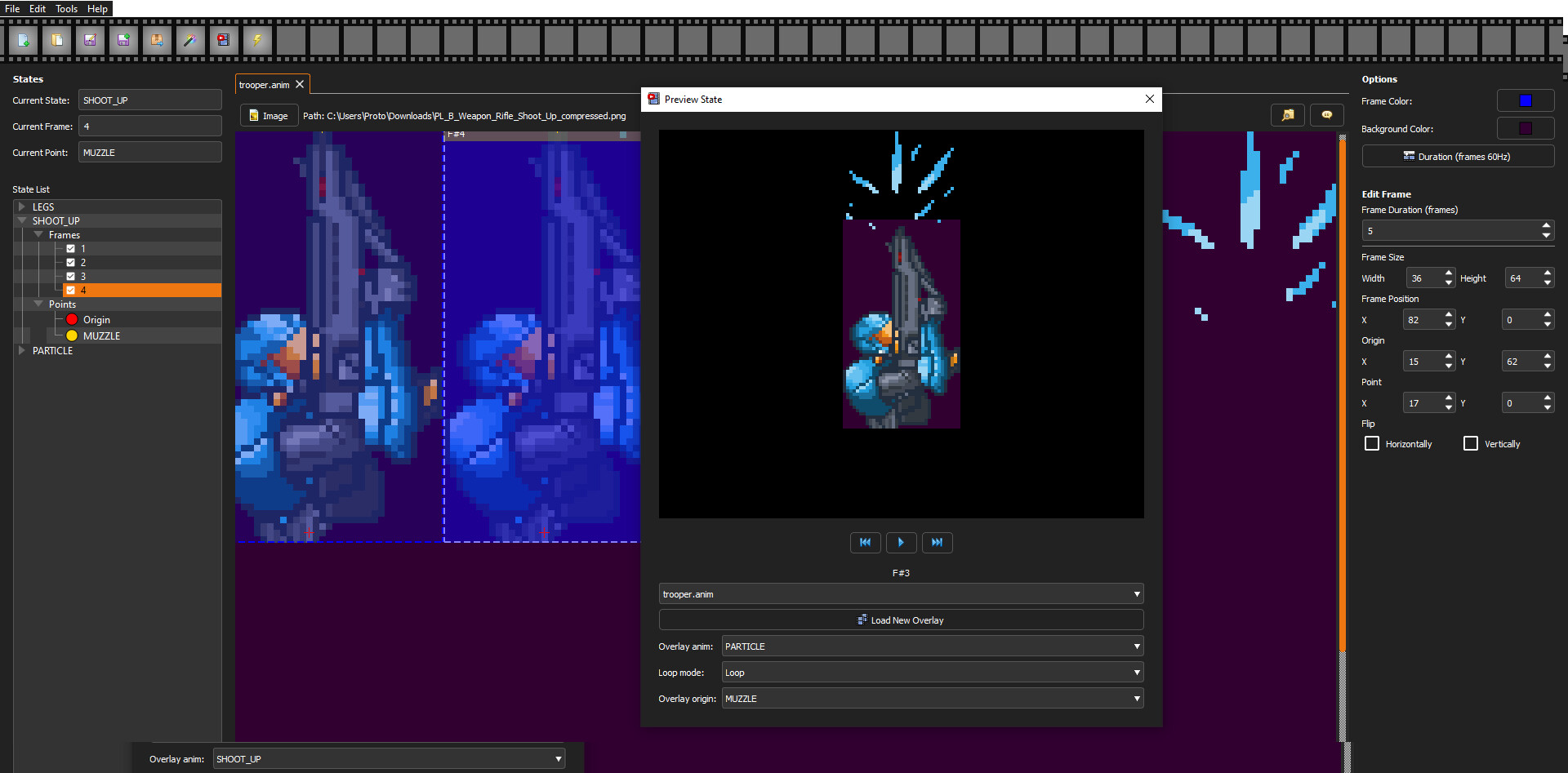Activate the lightning quick-action tool
Viewport: 1568px width, 773px height.
point(257,39)
